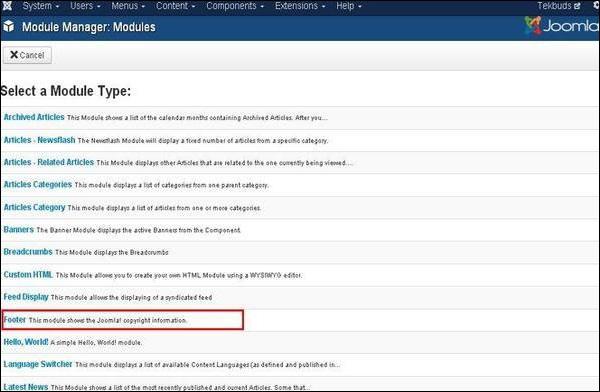Select the Language Switcher module type

click(x=38, y=364)
